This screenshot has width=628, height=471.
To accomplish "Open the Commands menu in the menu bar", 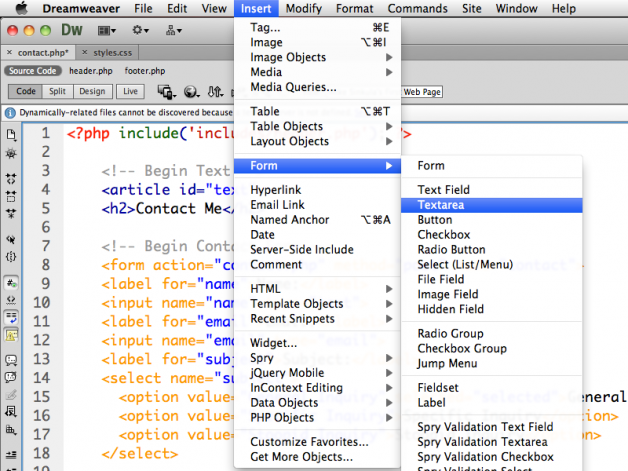I will tap(417, 8).
